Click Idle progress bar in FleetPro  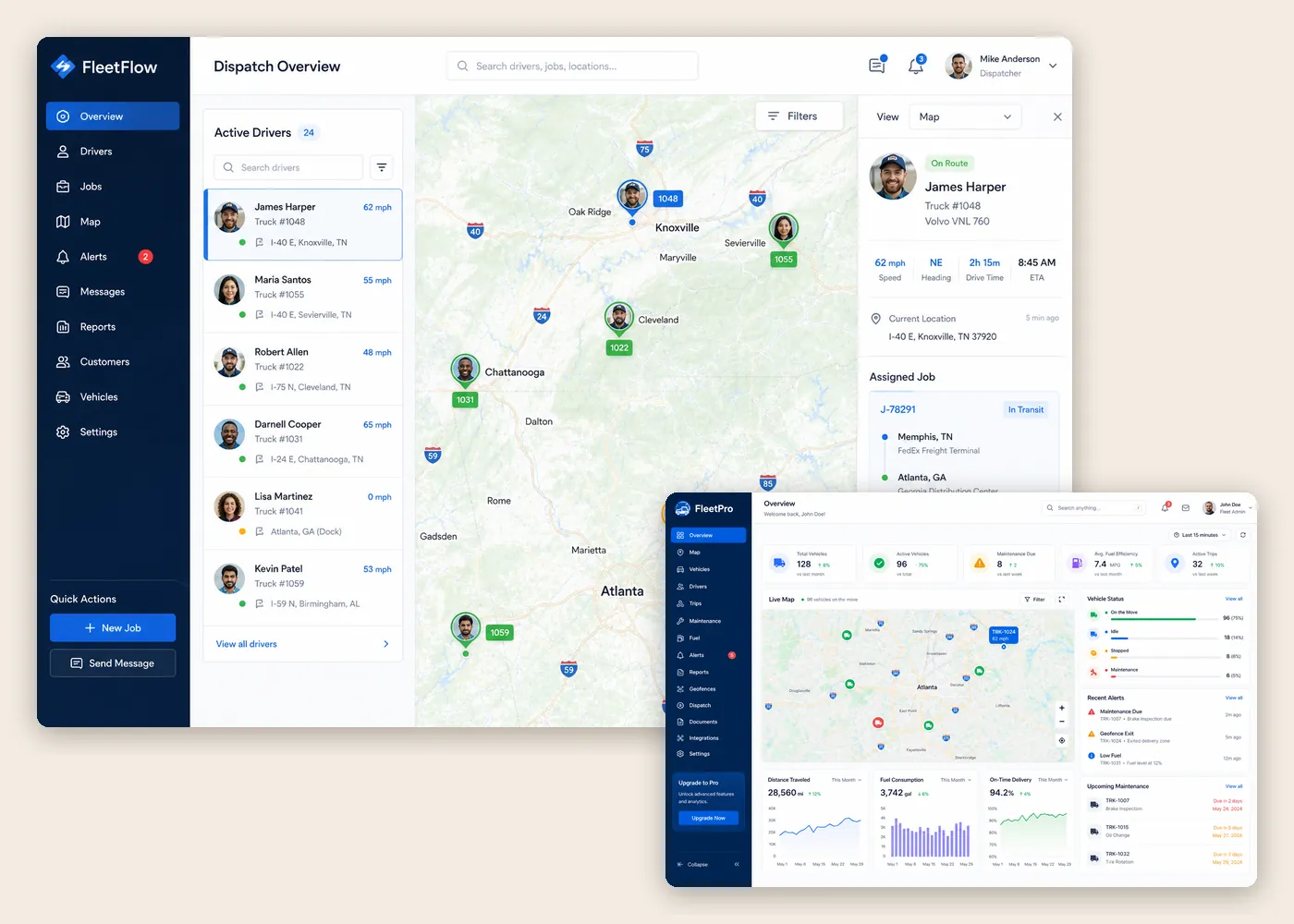pos(1164,638)
